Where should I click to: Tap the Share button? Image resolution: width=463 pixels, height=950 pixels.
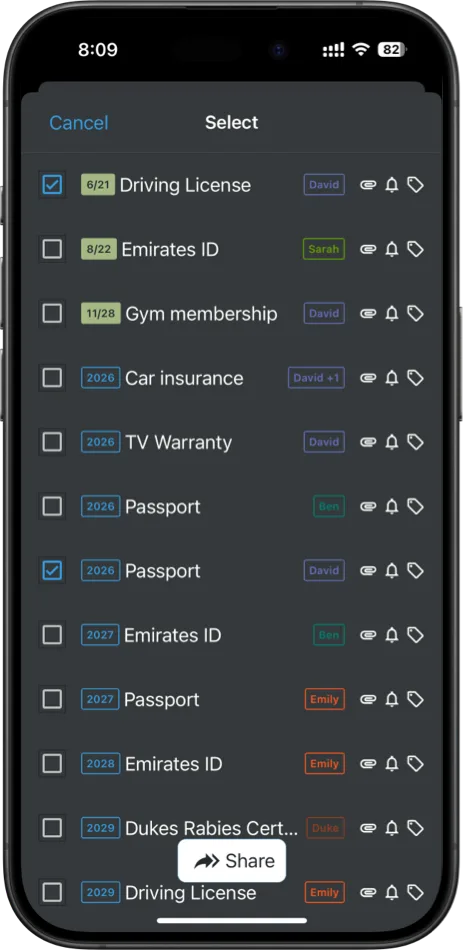pyautogui.click(x=232, y=861)
